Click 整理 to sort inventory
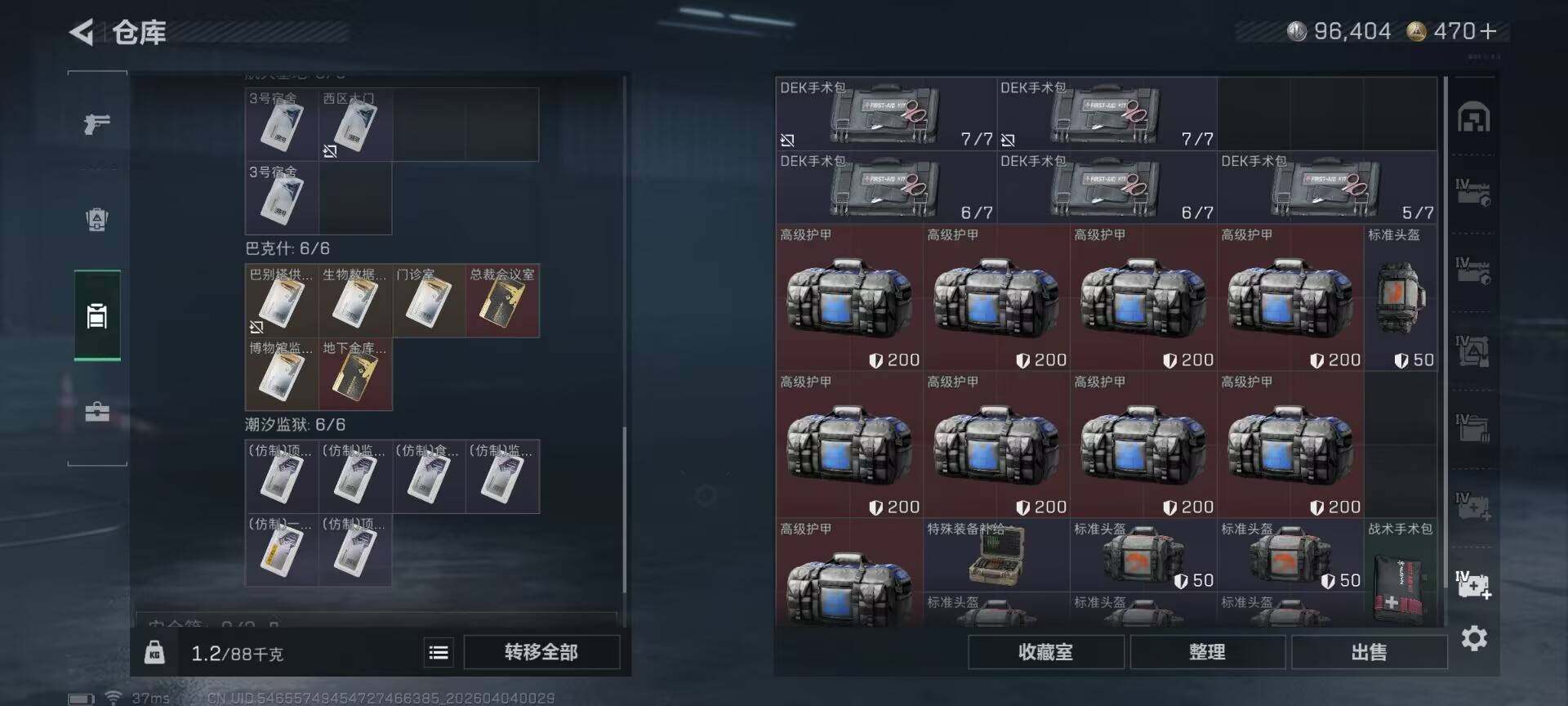Image resolution: width=1568 pixels, height=706 pixels. point(1207,652)
